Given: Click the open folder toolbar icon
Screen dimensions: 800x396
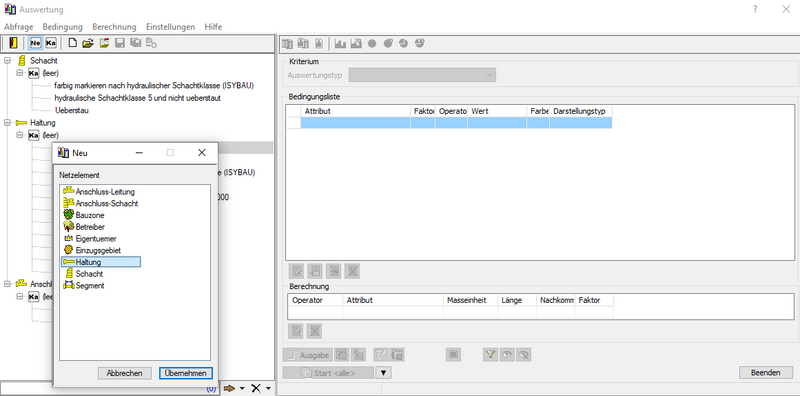Looking at the screenshot, I should pos(88,43).
